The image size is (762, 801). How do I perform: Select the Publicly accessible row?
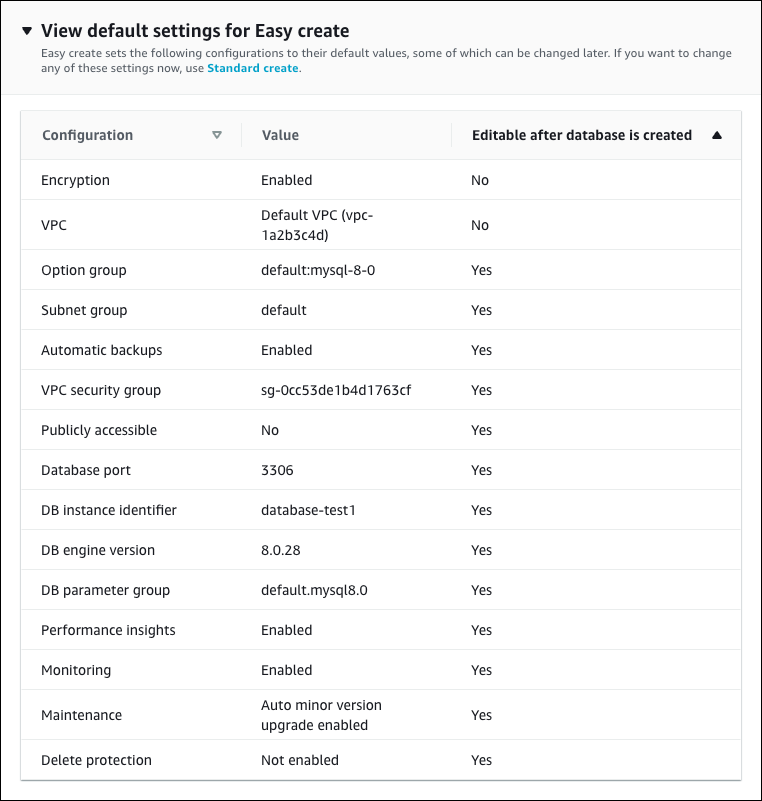[x=97, y=430]
